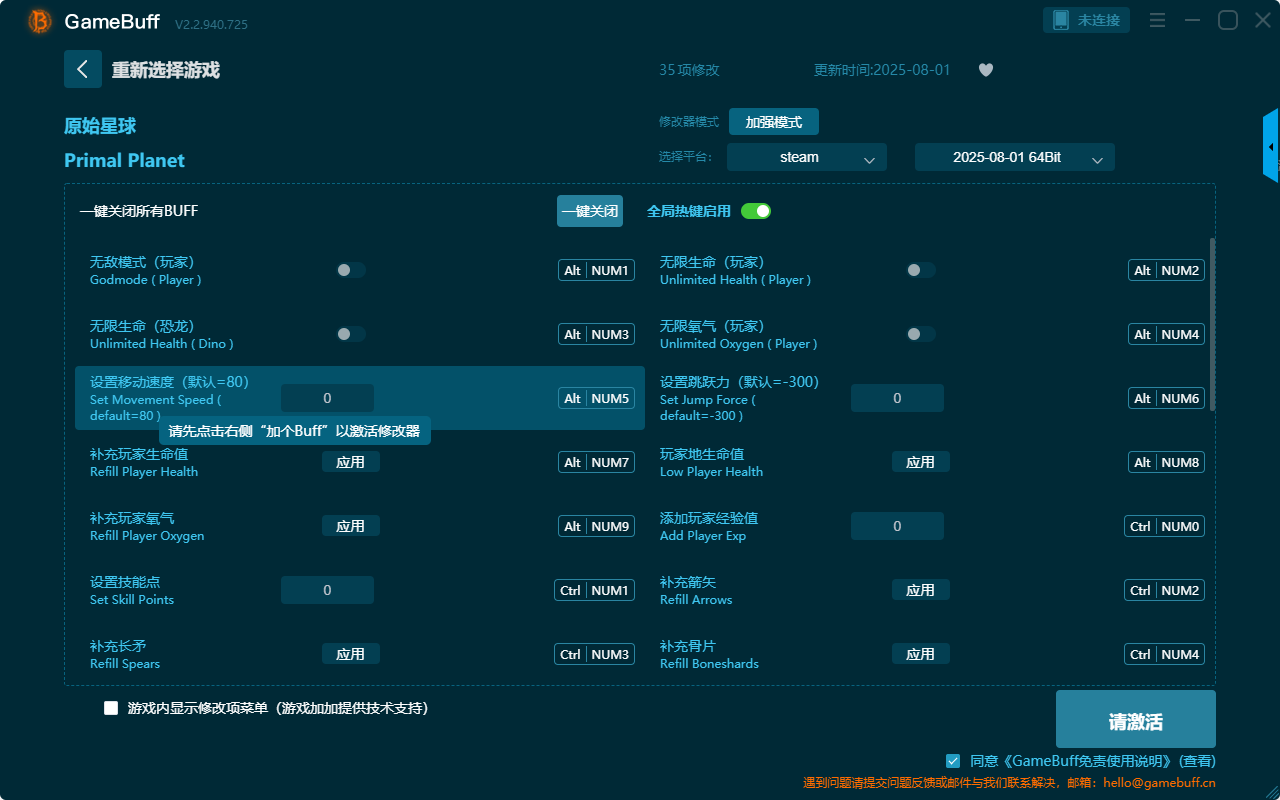
Task: Disable the global hotkey toggle
Action: (x=756, y=211)
